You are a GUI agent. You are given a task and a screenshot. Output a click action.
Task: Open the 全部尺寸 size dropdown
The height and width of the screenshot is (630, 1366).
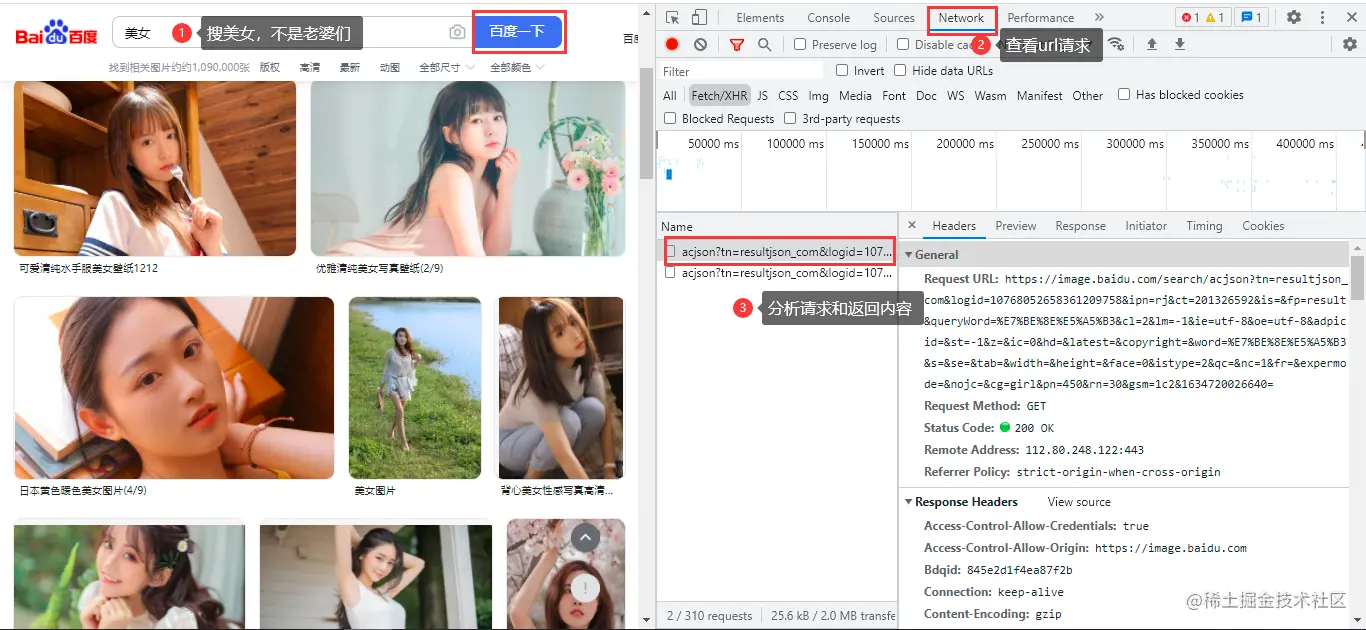(446, 67)
